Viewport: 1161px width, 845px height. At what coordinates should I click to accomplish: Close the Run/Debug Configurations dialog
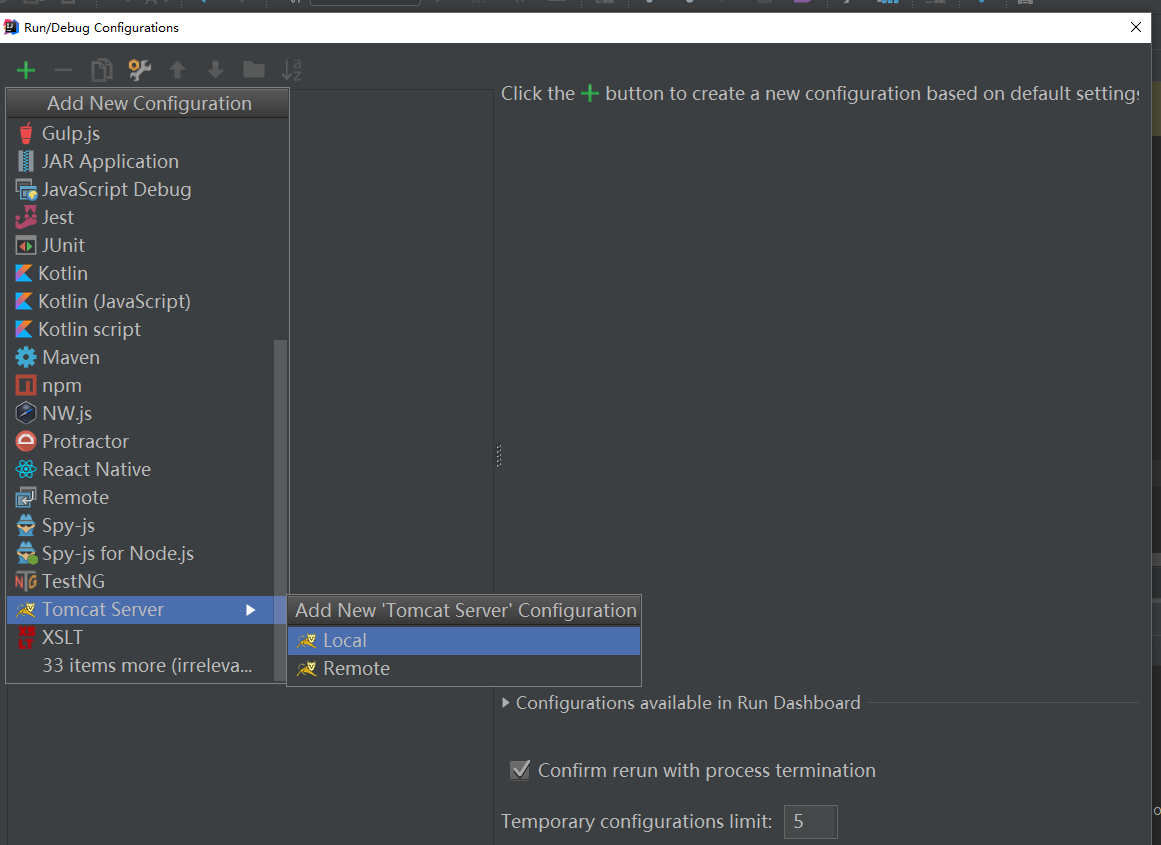[1136, 27]
